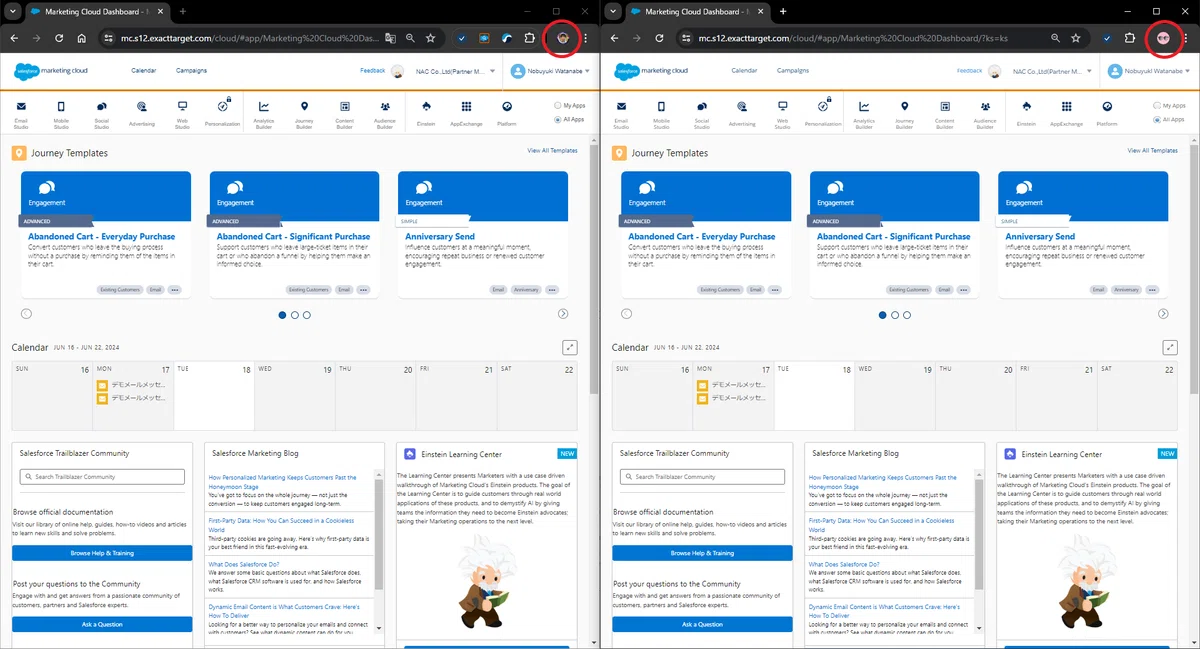The height and width of the screenshot is (649, 1200).
Task: Open Journey Builder in the right window
Action: tap(904, 114)
